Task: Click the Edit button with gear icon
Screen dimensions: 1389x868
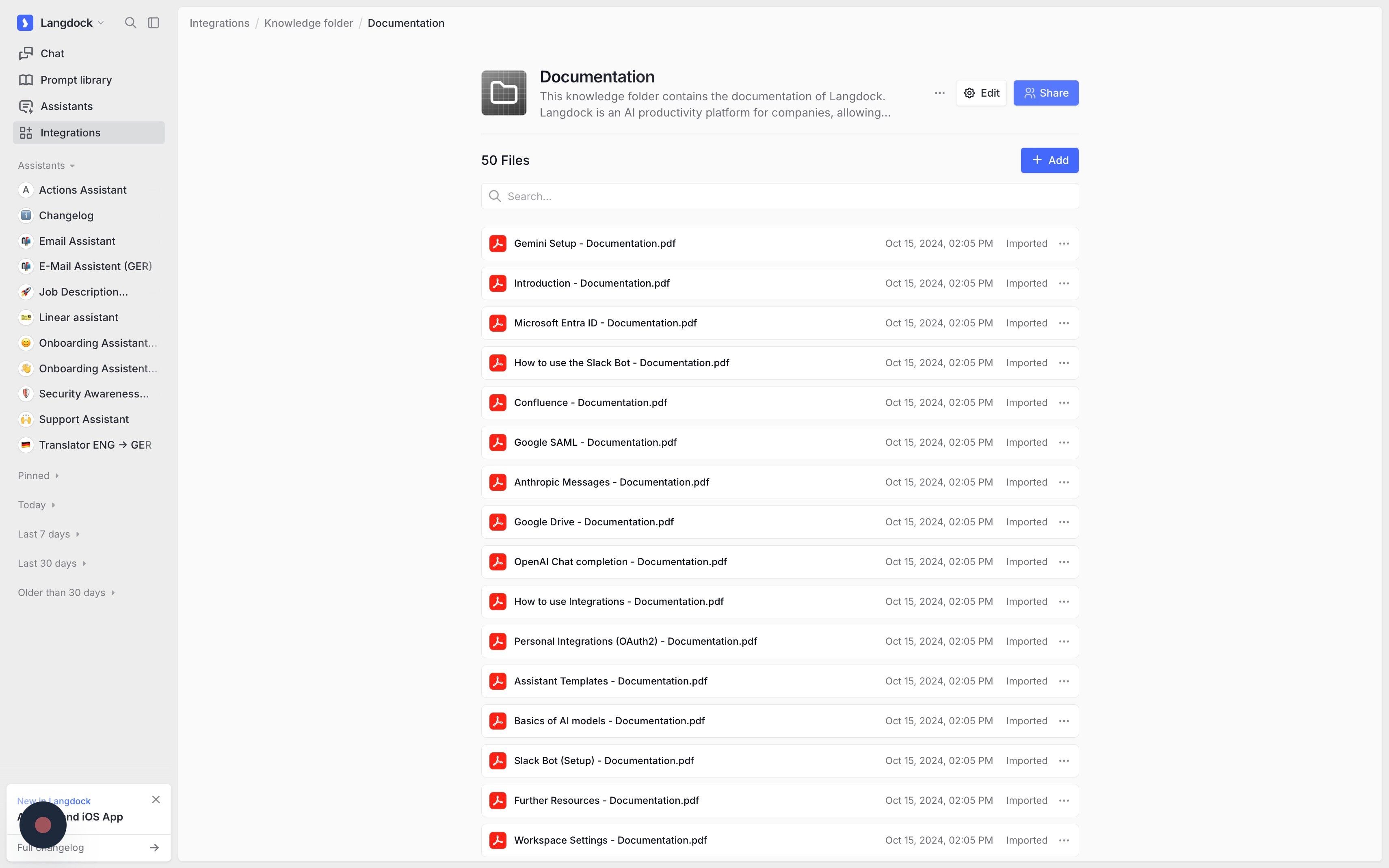Action: click(x=981, y=93)
